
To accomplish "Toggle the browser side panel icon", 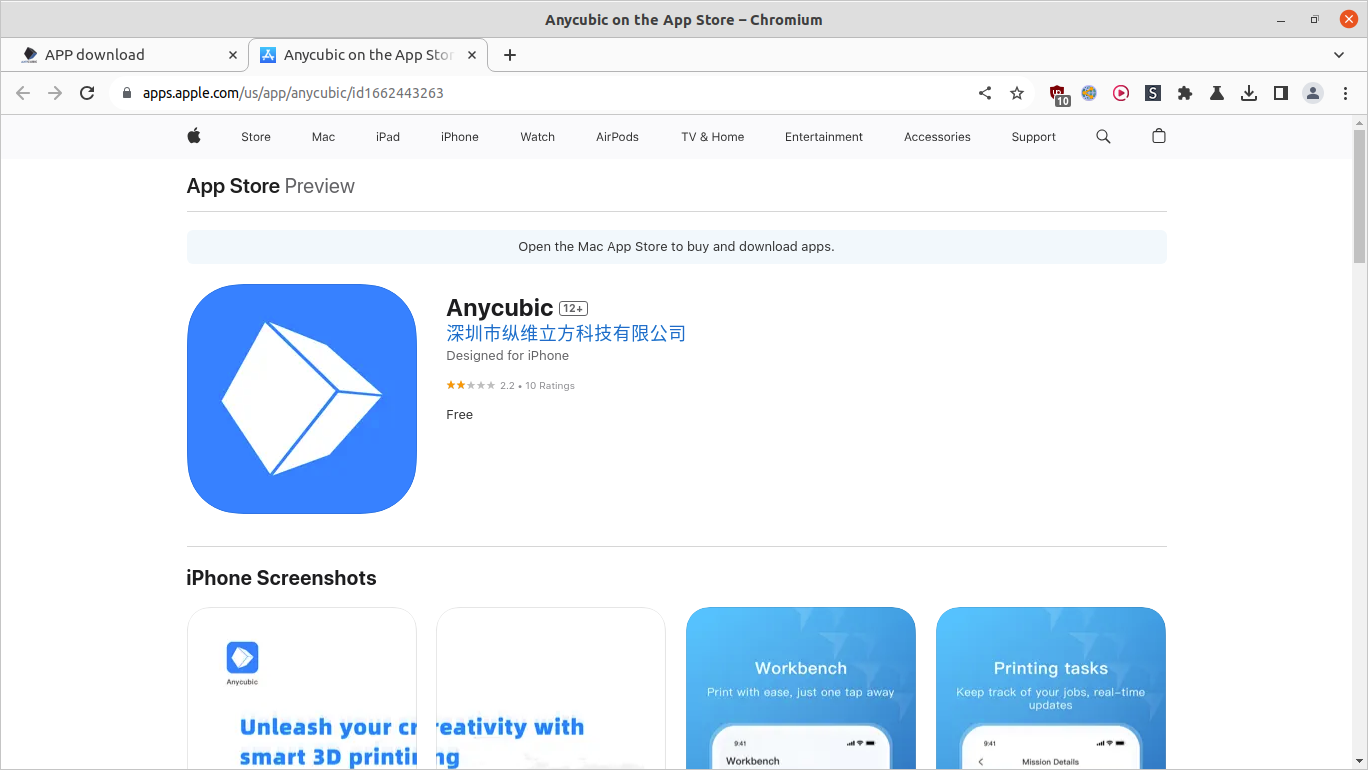I will click(1281, 93).
